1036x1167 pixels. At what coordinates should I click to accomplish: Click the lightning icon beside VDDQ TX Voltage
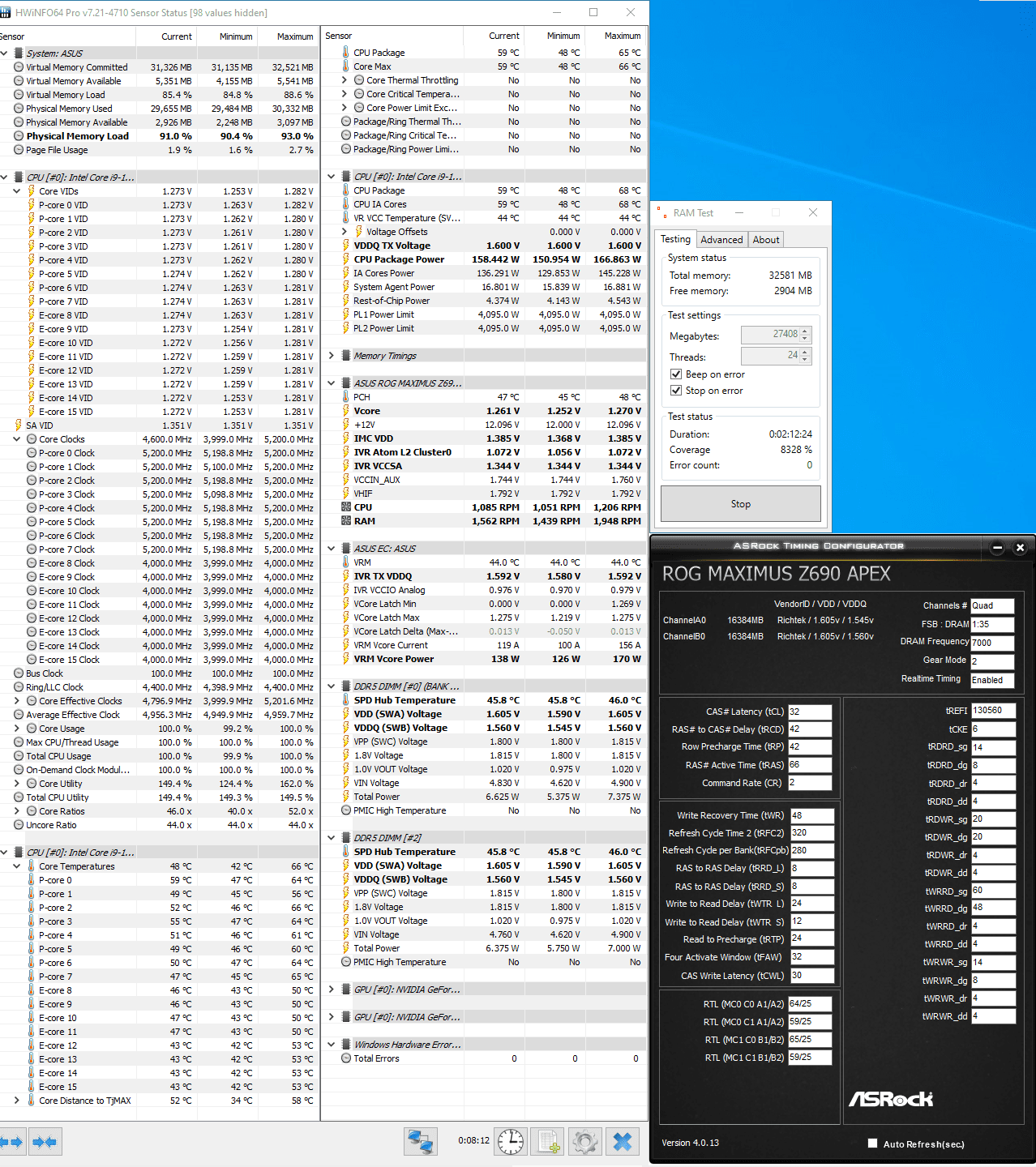346,246
